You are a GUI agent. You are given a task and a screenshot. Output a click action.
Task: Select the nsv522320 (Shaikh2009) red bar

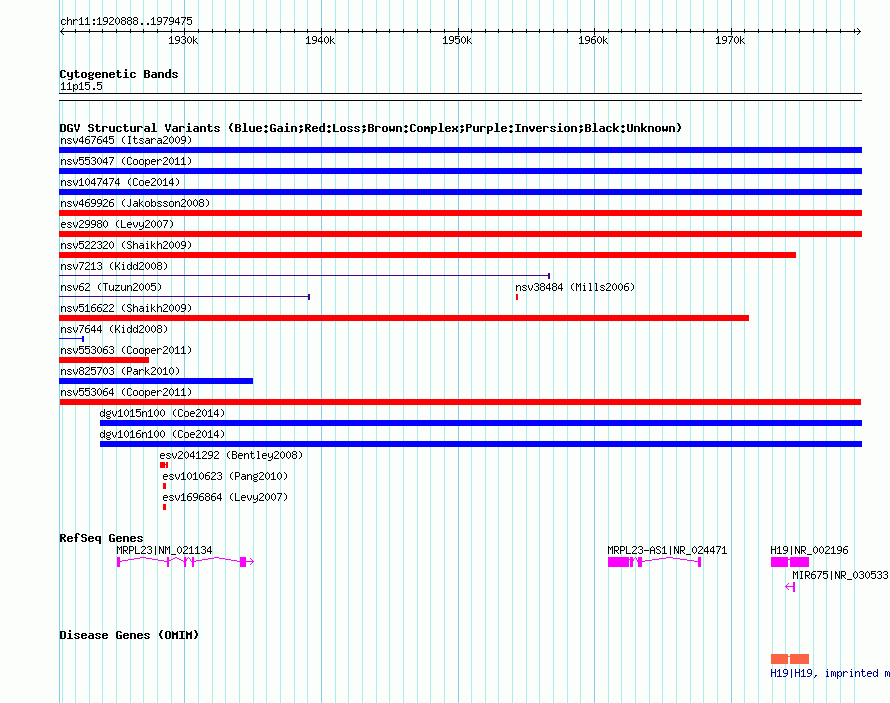tap(427, 255)
